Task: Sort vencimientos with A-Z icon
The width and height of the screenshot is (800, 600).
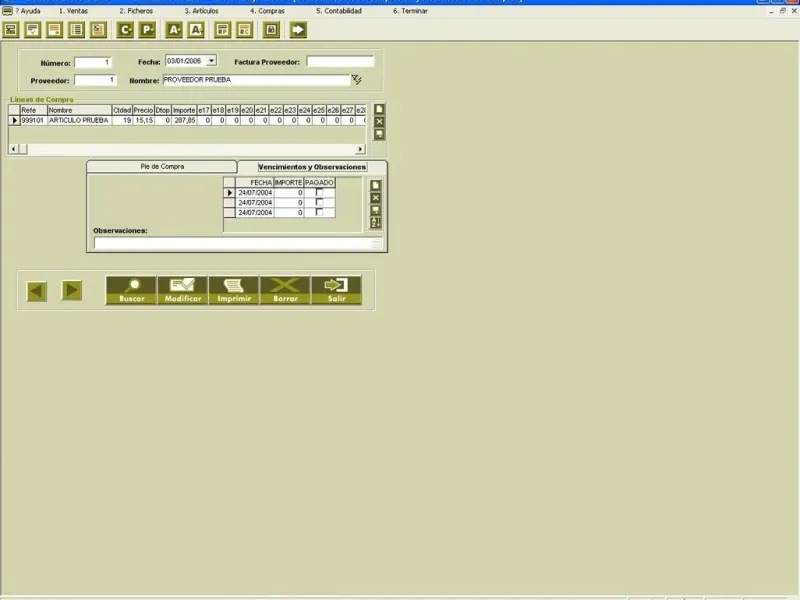Action: (376, 223)
